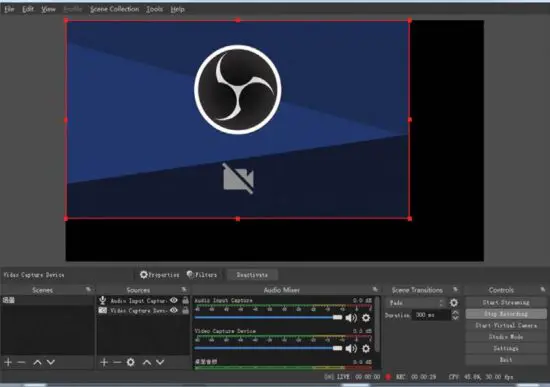Pop out the Audio Mixer dock
This screenshot has height=387, width=550.
[375, 289]
